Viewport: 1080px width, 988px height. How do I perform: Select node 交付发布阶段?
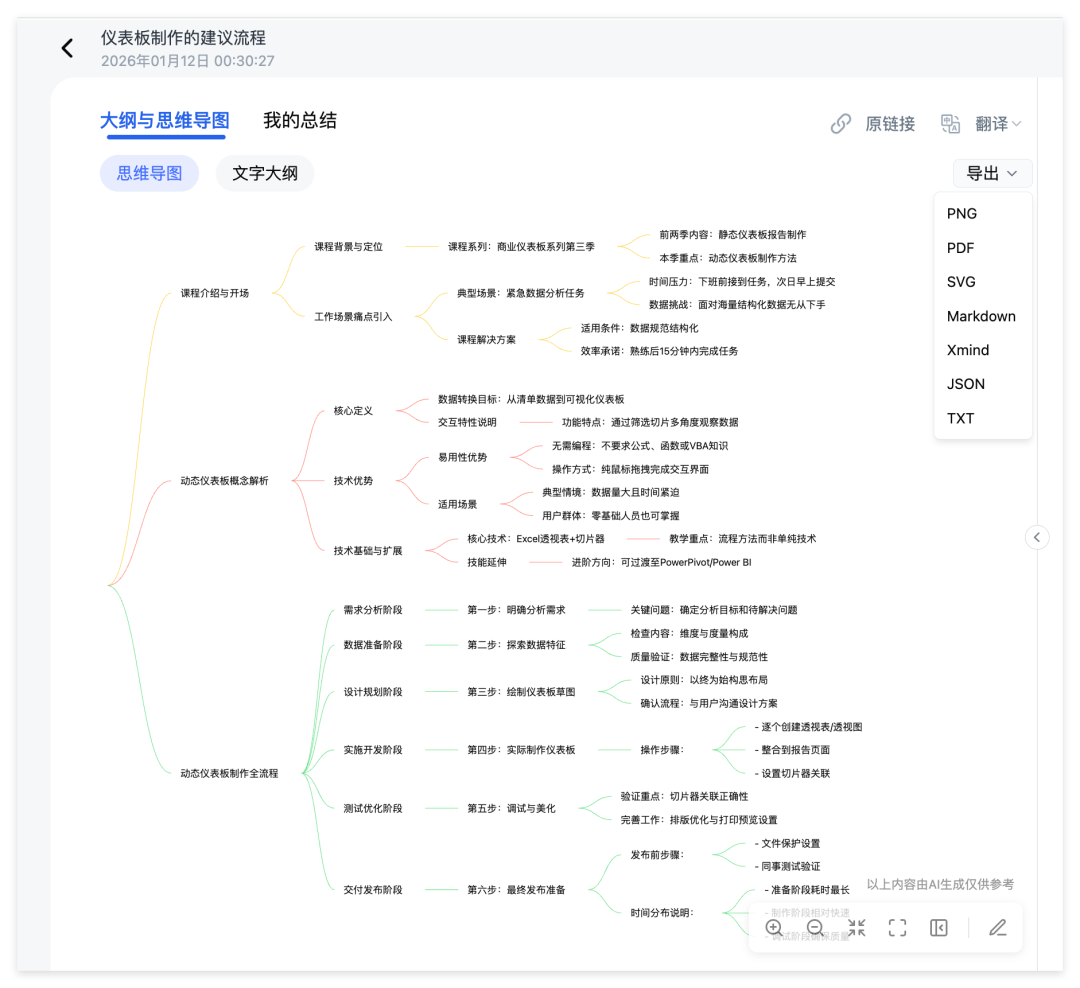(373, 890)
